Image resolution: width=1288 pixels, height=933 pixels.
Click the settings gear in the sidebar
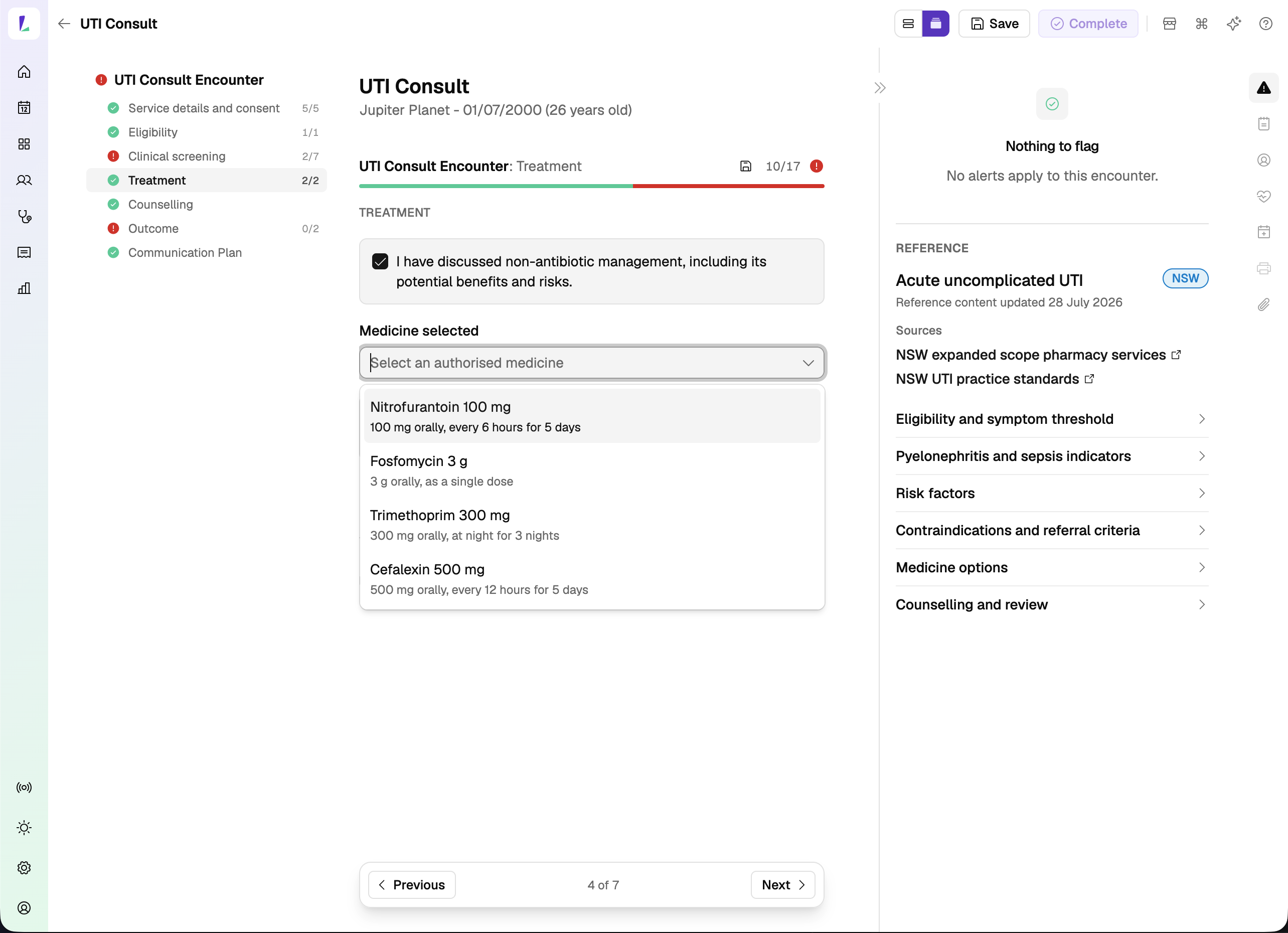[x=24, y=868]
